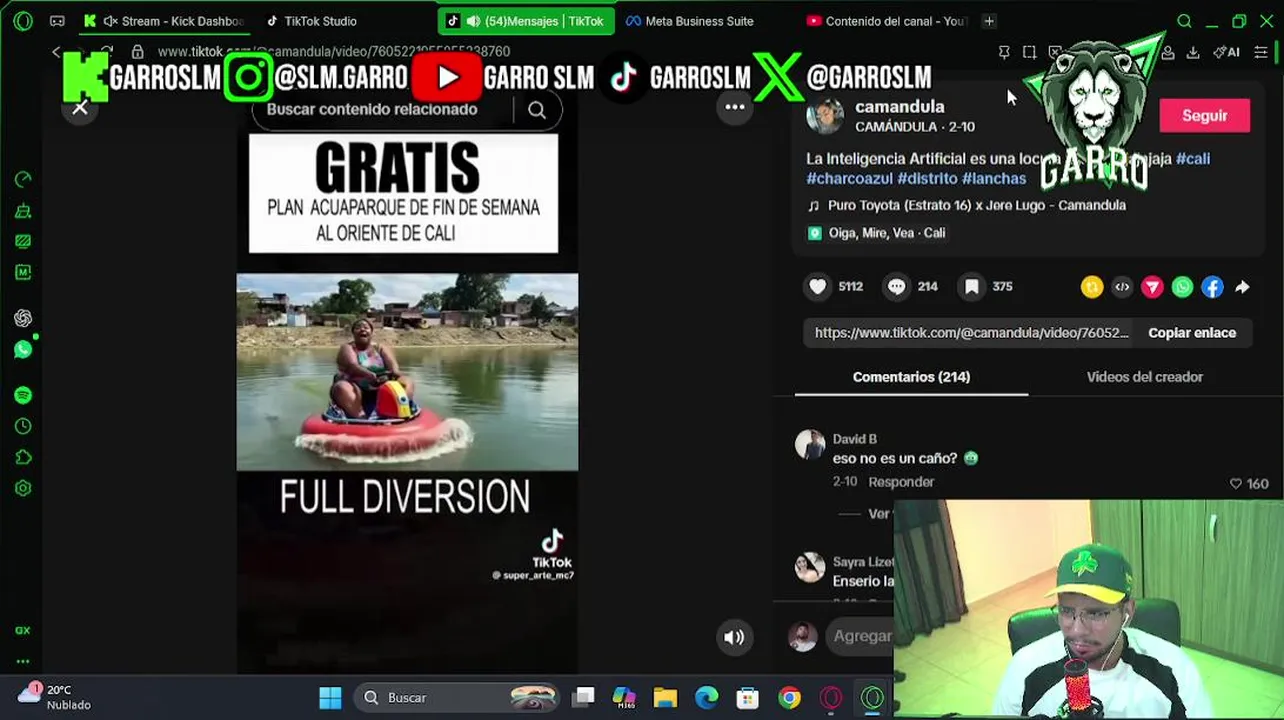
Task: Follow camandula with Seguir button
Action: [x=1204, y=116]
